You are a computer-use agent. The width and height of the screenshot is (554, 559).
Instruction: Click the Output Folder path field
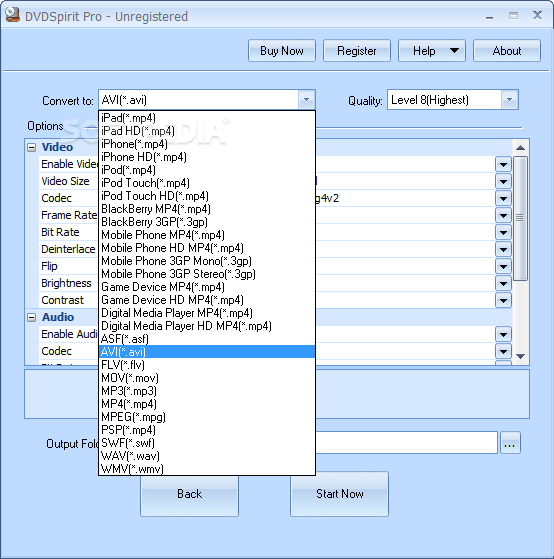tap(406, 443)
